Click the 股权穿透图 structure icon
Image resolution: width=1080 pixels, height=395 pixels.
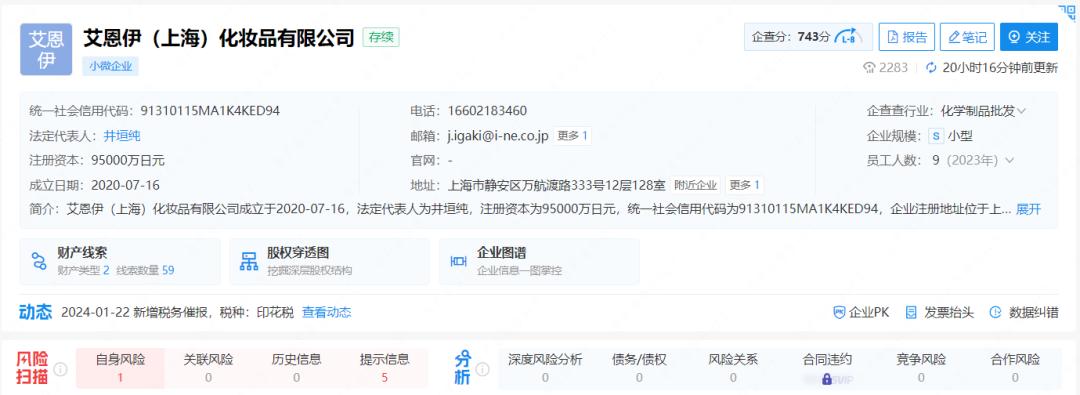pyautogui.click(x=249, y=262)
